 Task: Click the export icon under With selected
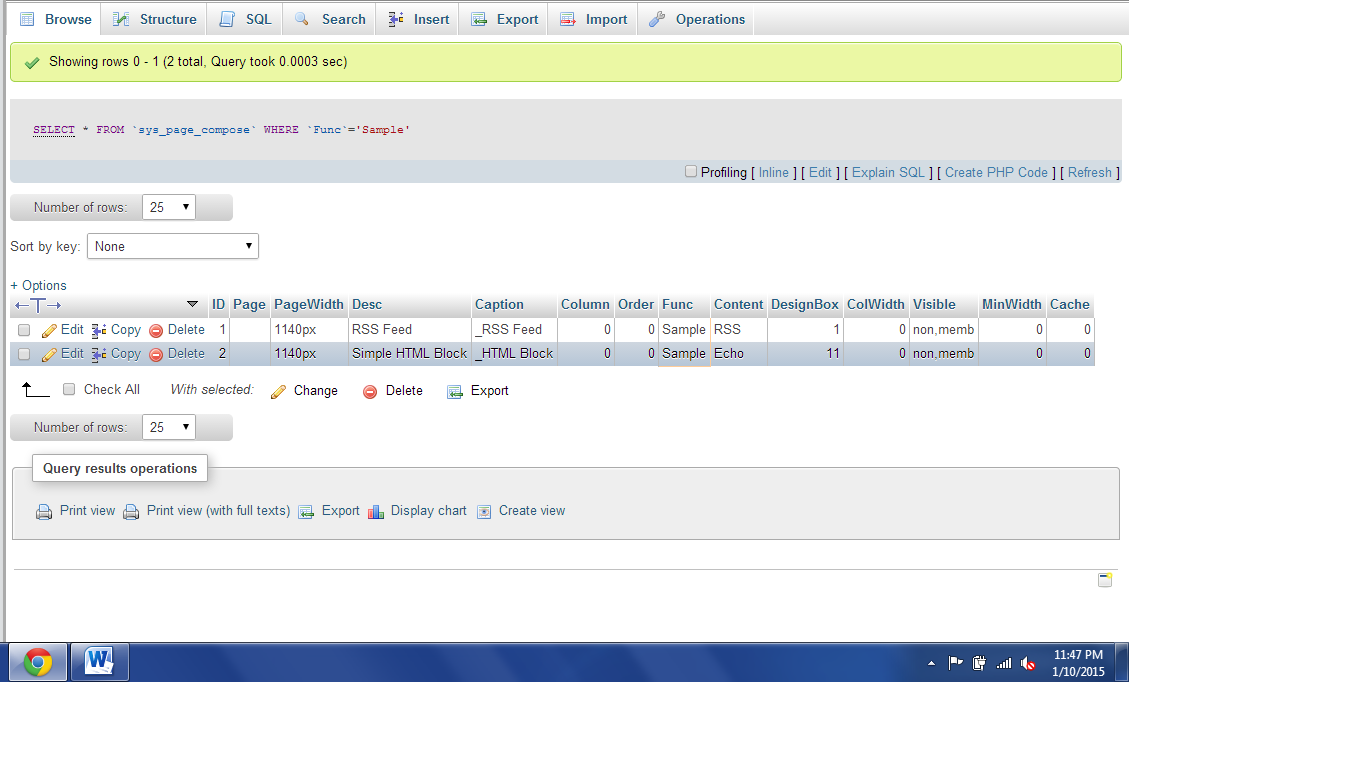click(x=455, y=391)
